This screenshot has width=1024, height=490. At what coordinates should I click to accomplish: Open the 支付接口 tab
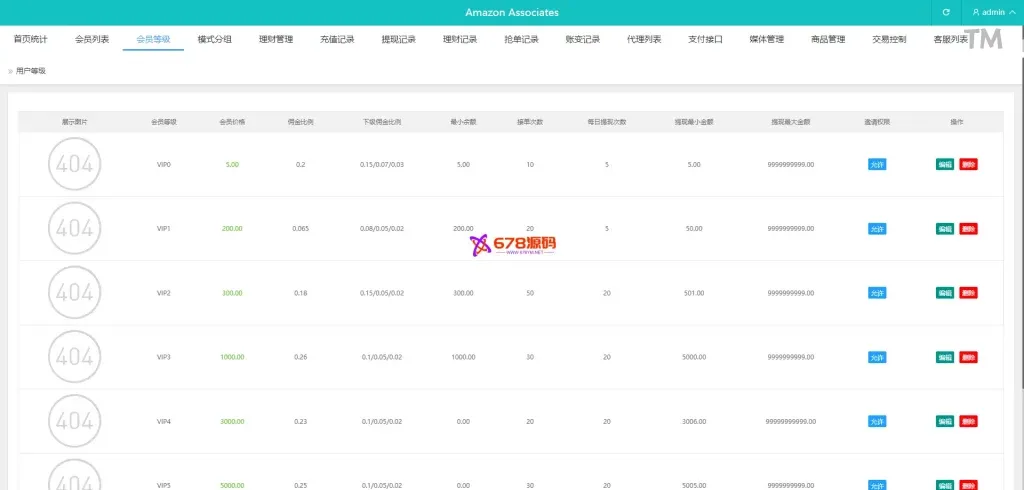coord(705,40)
